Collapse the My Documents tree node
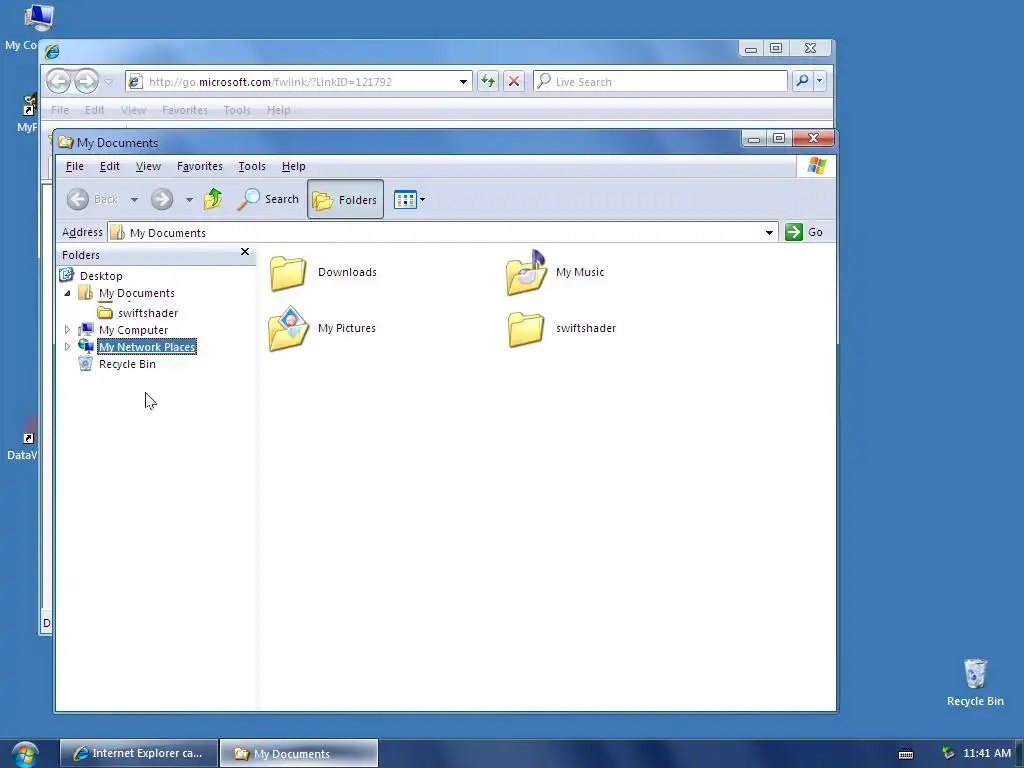The width and height of the screenshot is (1024, 768). point(67,293)
